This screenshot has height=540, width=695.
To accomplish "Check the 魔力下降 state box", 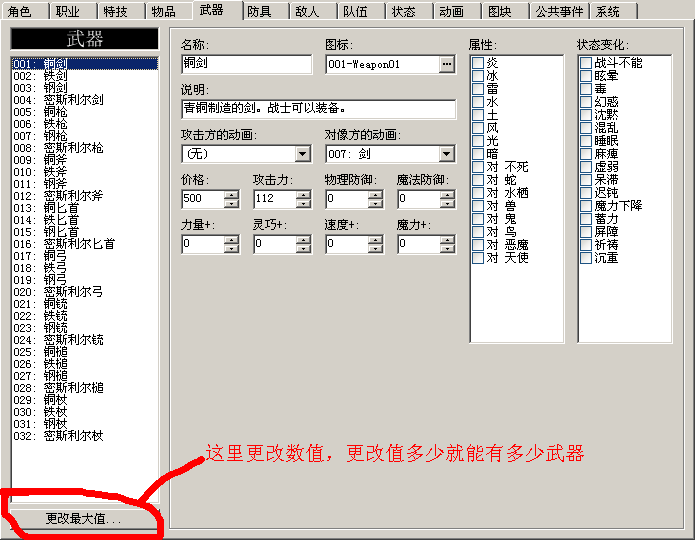I will coord(586,206).
